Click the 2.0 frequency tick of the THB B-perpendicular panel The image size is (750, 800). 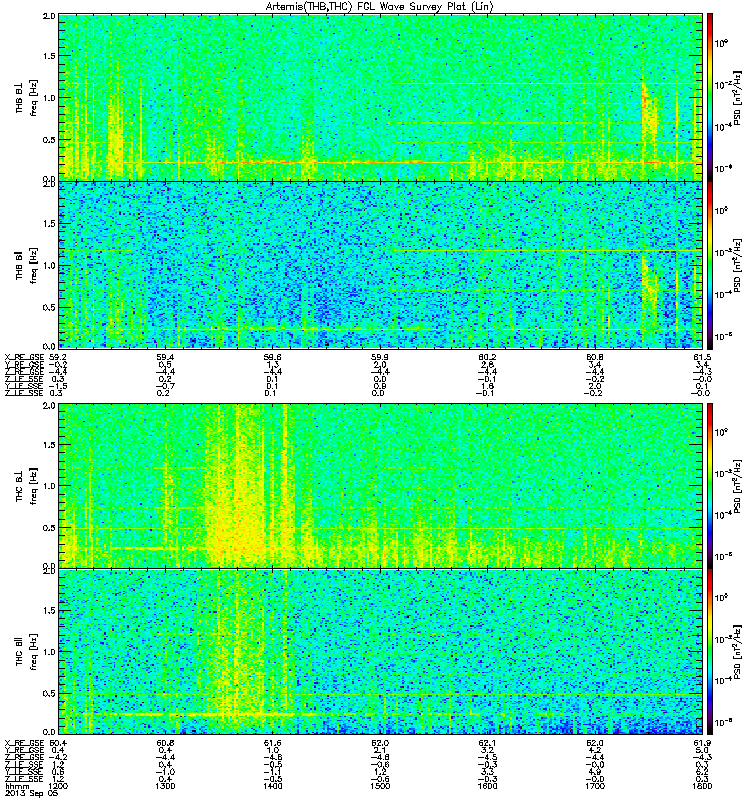coord(50,16)
